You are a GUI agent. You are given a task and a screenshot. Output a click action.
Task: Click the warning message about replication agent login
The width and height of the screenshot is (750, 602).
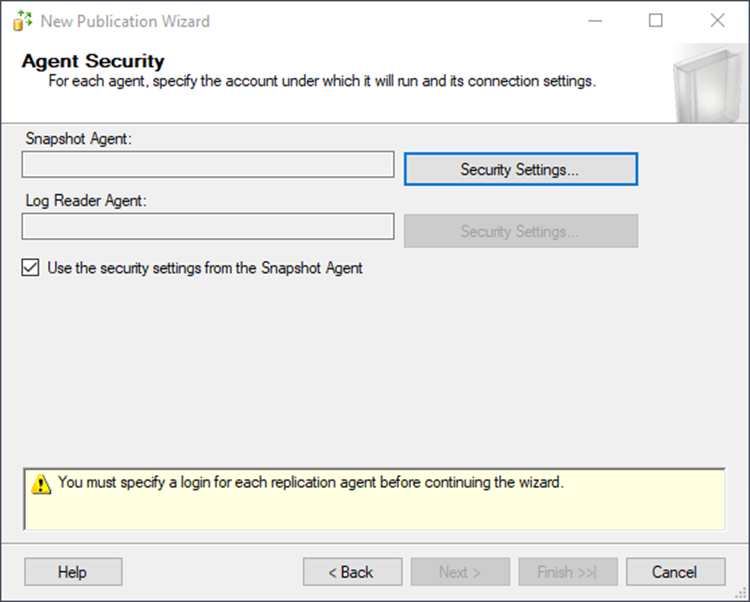(x=311, y=482)
